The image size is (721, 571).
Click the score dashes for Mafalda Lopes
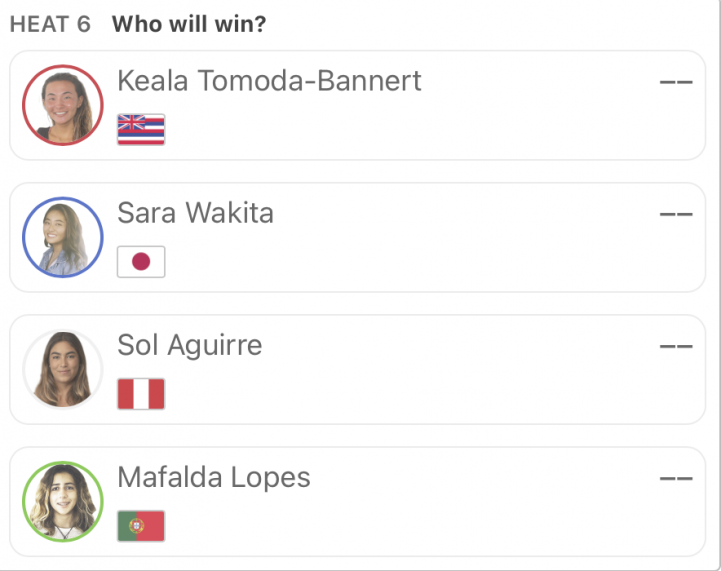(676, 479)
